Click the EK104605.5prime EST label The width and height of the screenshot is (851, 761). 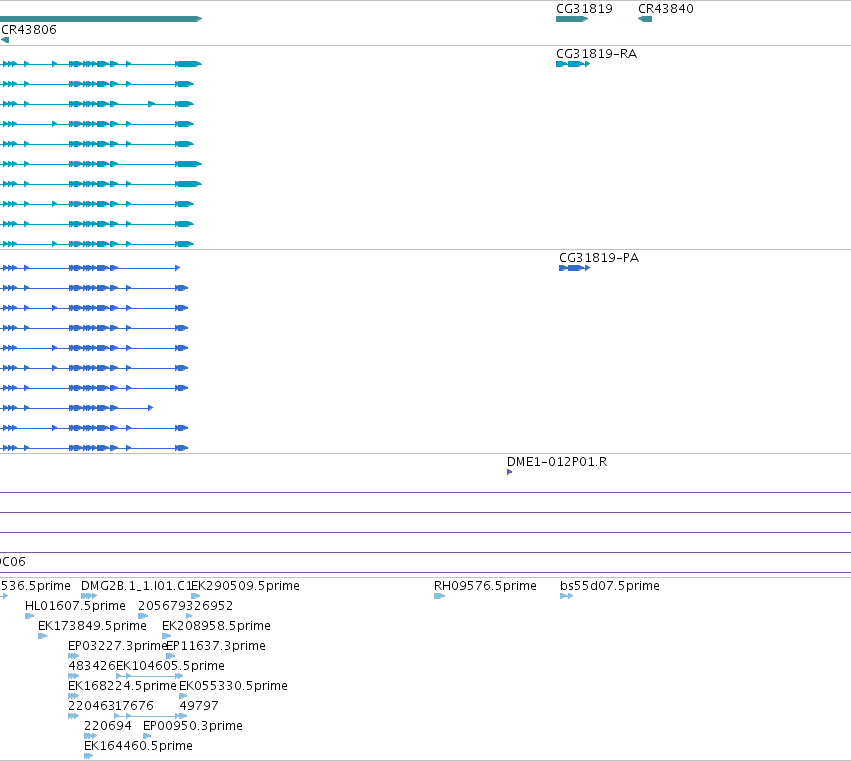[170, 666]
